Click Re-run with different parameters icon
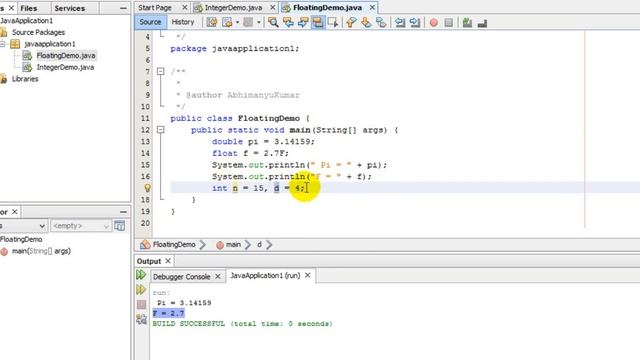The width and height of the screenshot is (640, 360). [x=141, y=289]
